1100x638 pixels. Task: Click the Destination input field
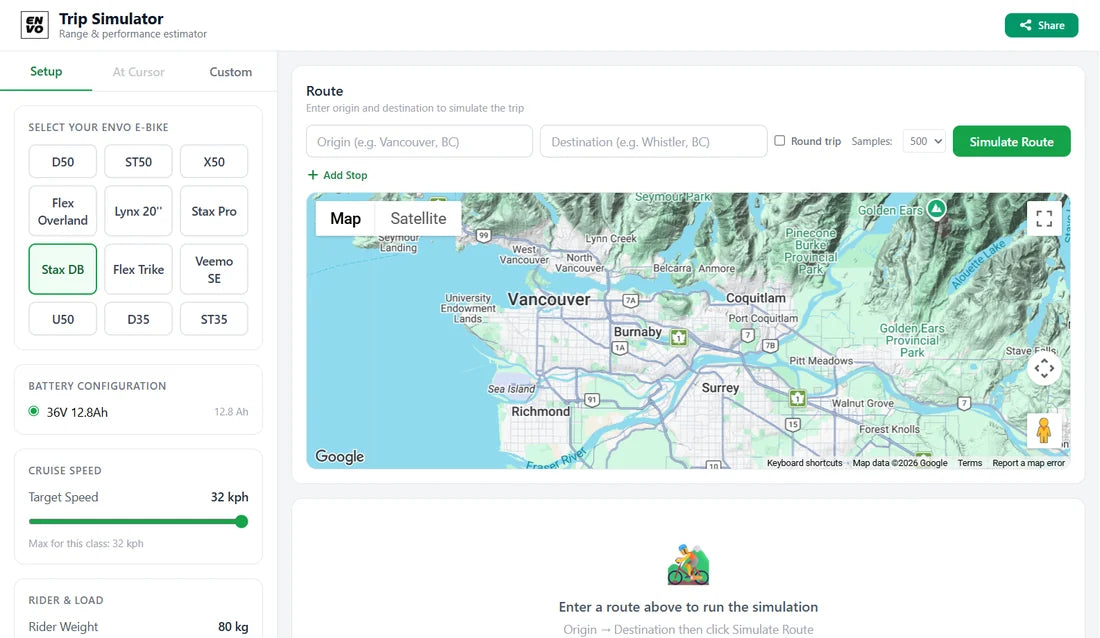click(653, 141)
